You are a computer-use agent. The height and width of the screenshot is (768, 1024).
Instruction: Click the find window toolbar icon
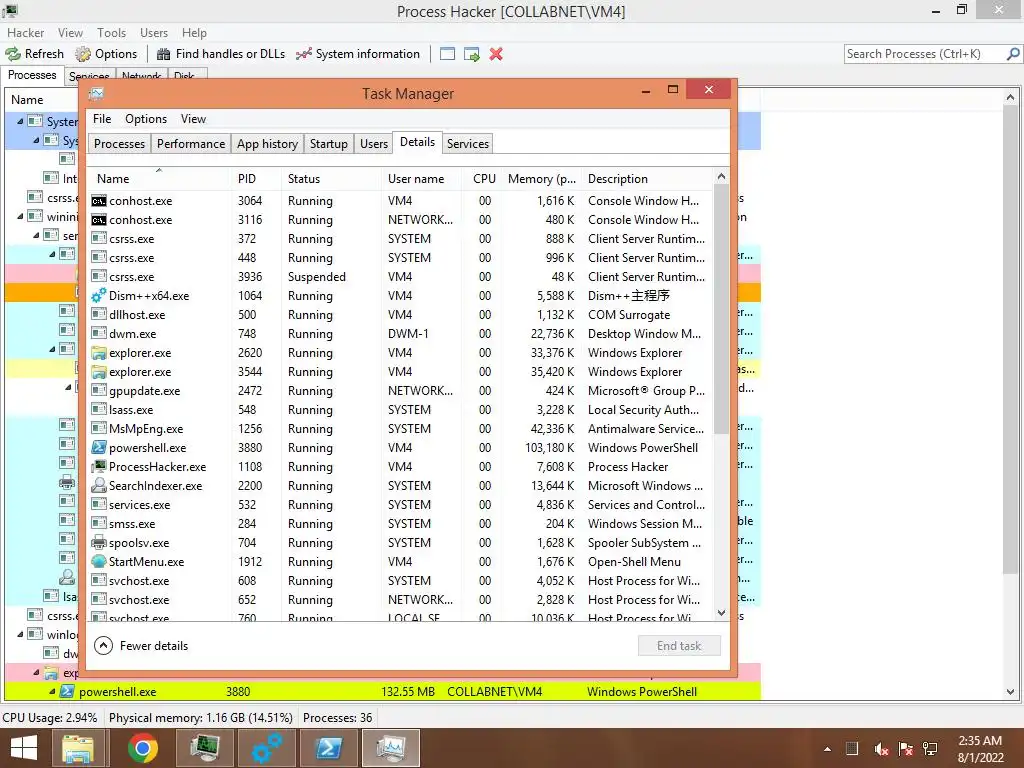(447, 54)
